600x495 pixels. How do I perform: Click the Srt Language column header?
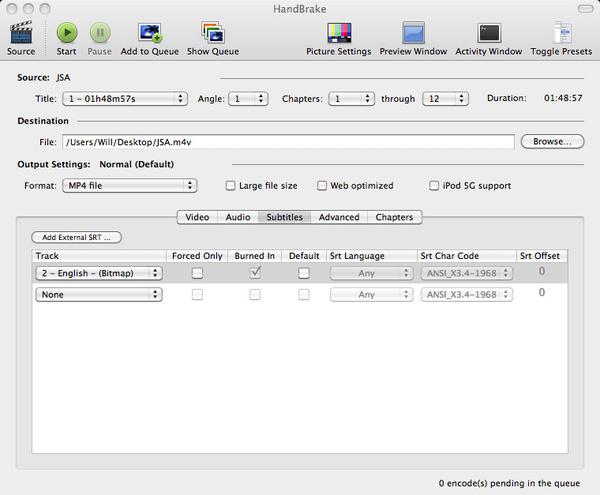[372, 256]
